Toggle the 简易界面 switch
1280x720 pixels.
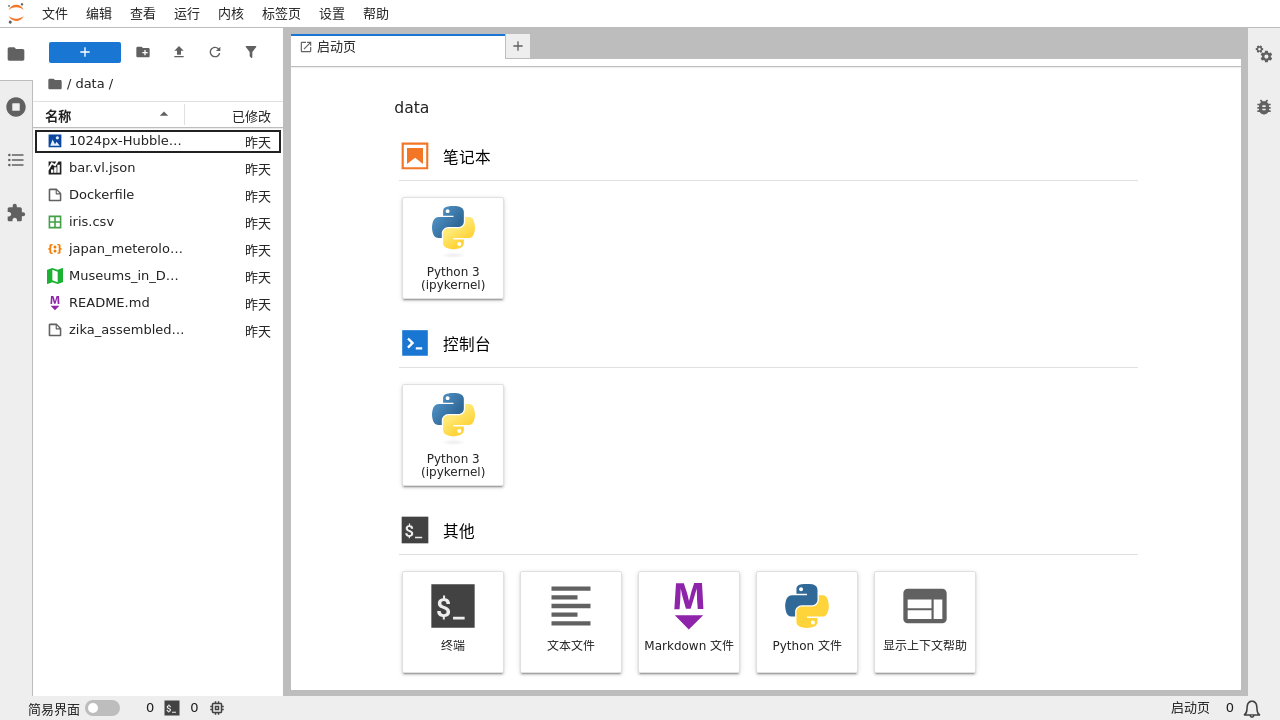point(102,708)
